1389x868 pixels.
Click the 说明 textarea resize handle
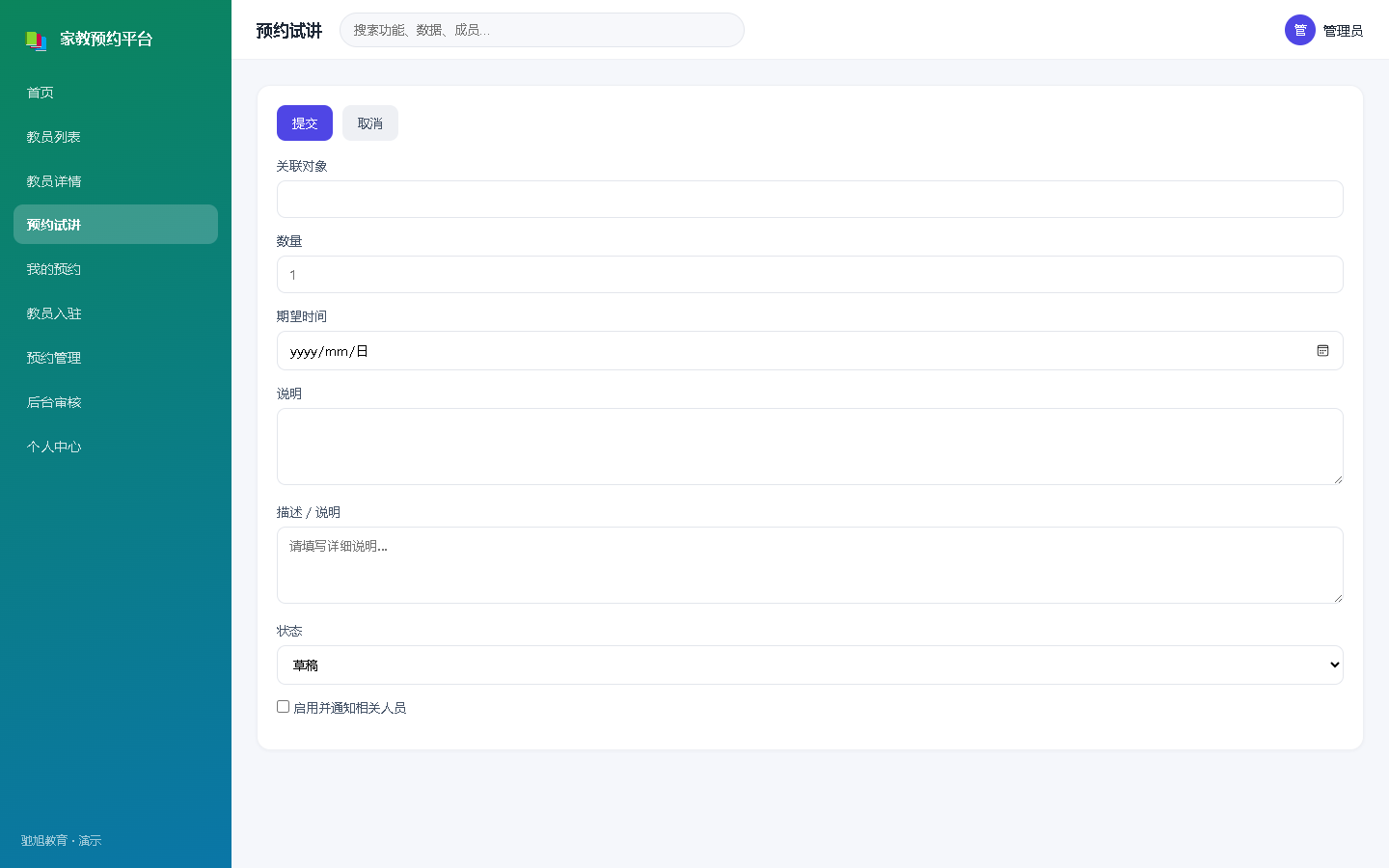pos(1338,479)
